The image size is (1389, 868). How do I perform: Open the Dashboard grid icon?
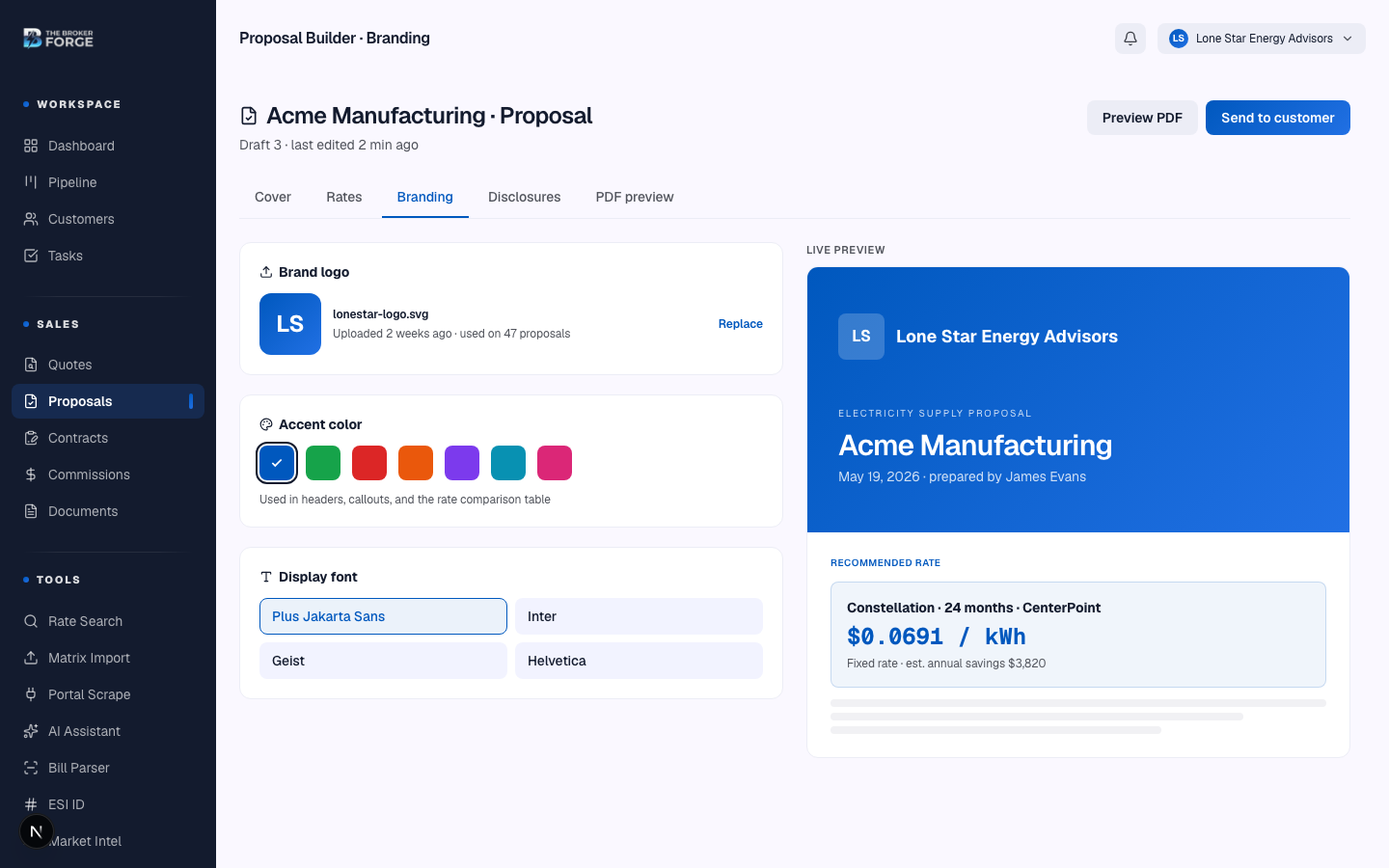point(31,146)
